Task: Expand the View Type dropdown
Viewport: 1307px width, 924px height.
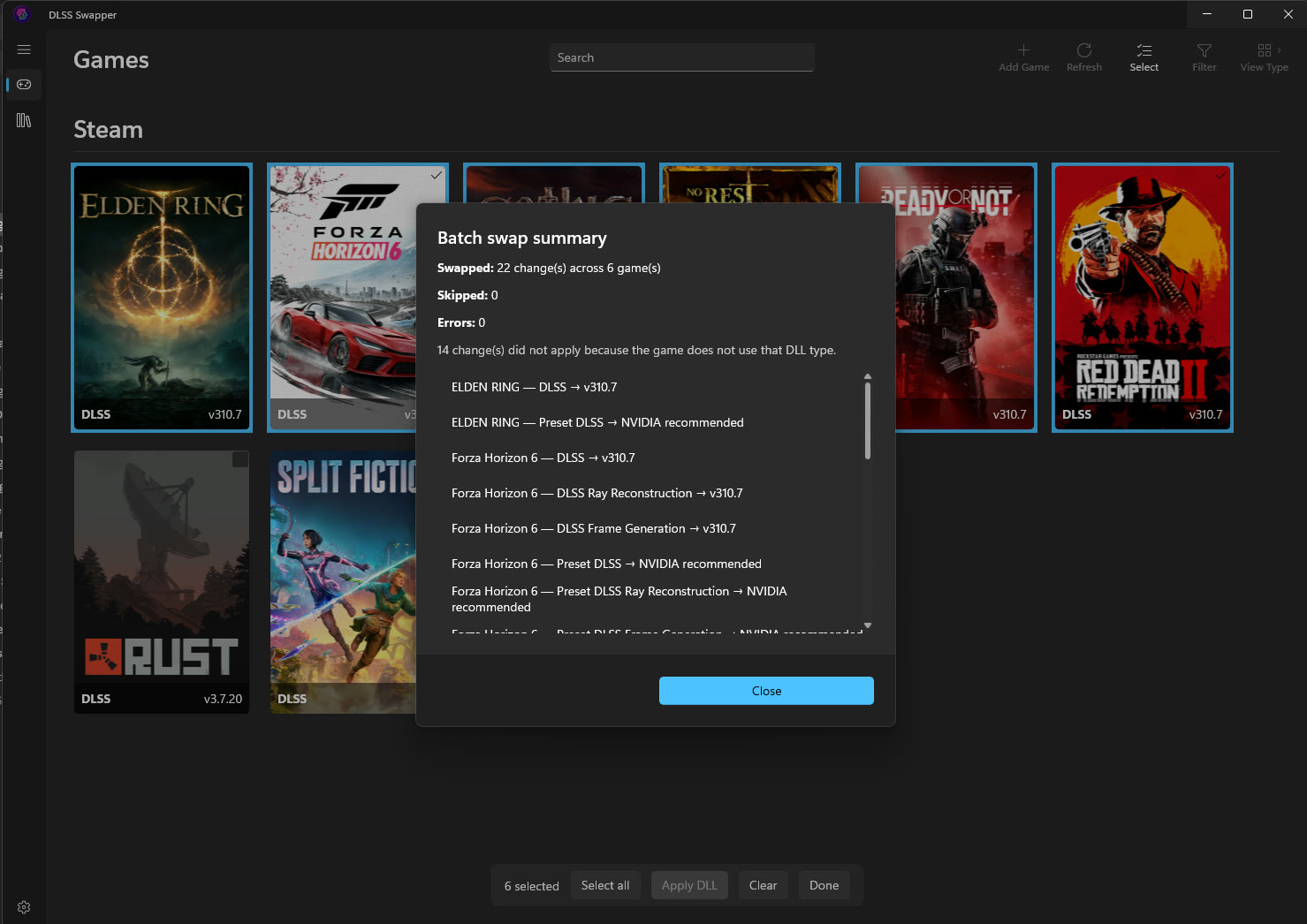Action: click(x=1264, y=57)
